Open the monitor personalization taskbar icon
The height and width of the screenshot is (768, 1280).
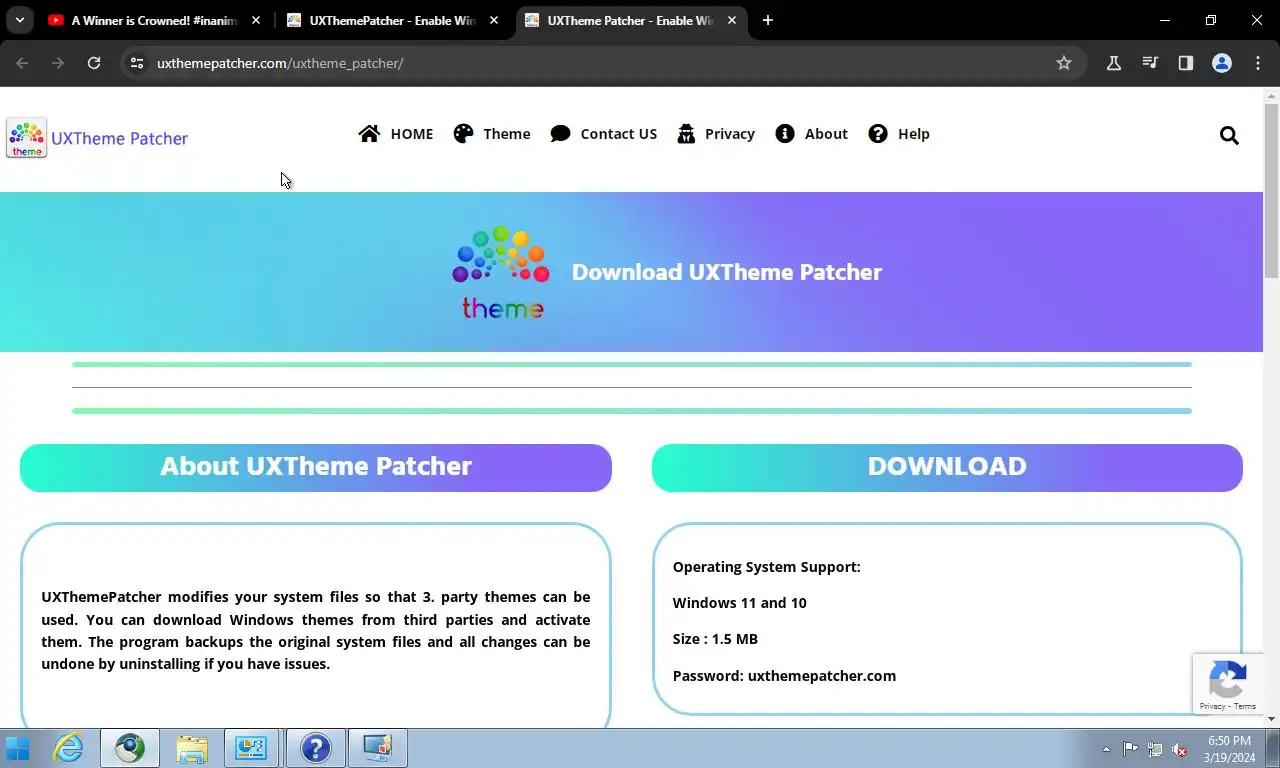point(378,748)
